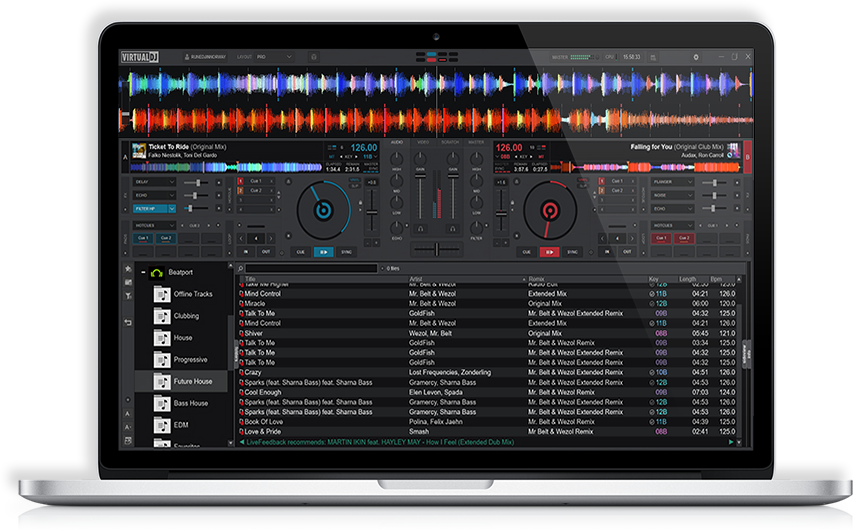
Task: Click the pitch lock icon beside deck A's pitch fader
Action: tap(361, 202)
